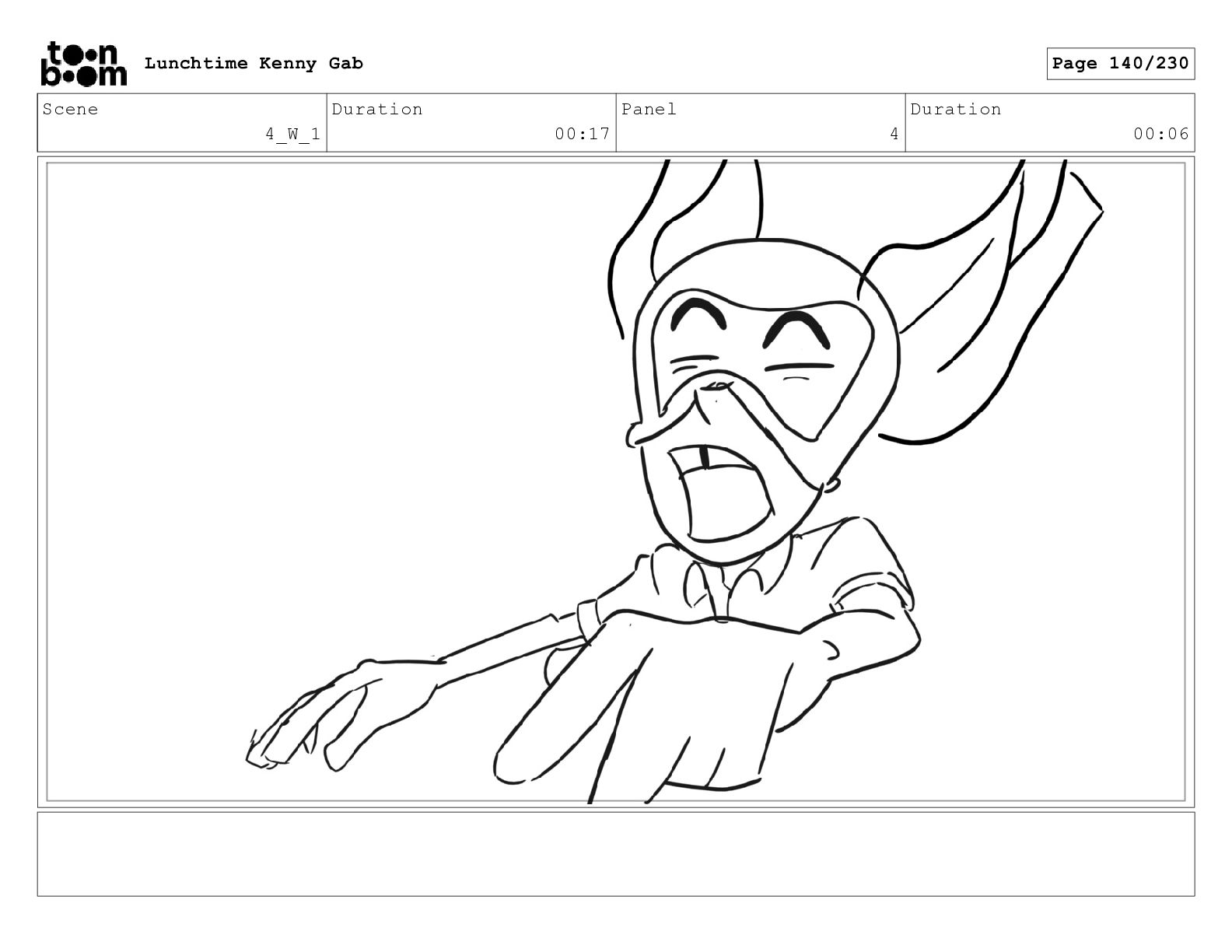Click the 'Page 140/230' box
Screen dimensions: 1232x952
tap(1120, 63)
